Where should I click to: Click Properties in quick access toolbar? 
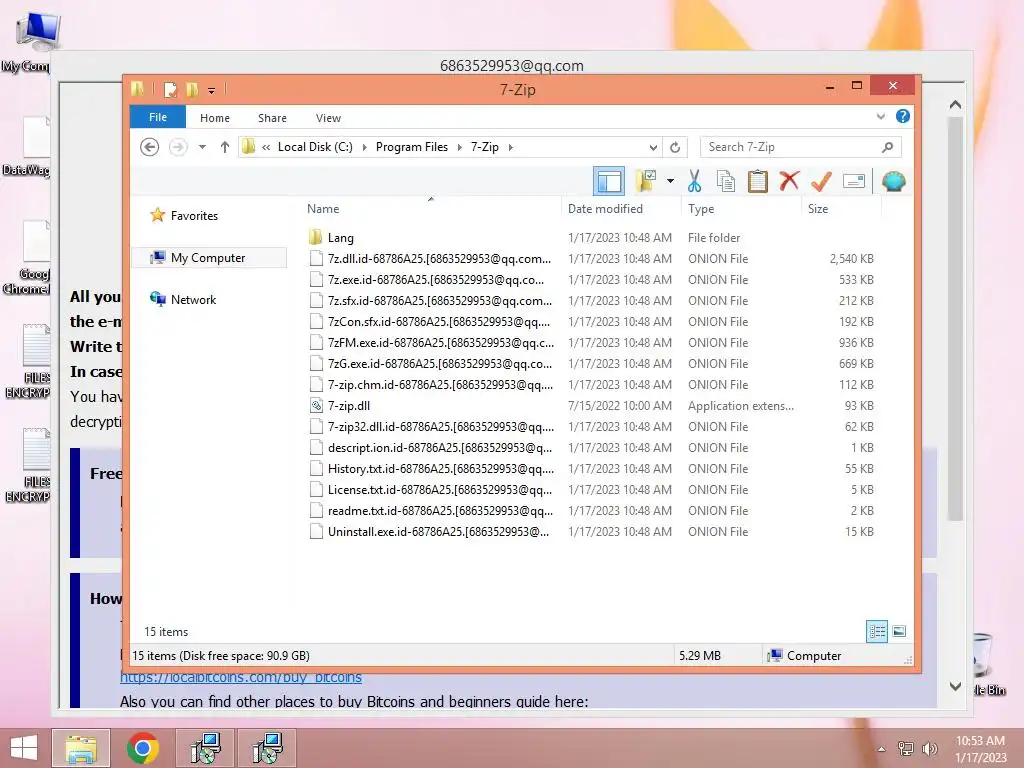[170, 89]
